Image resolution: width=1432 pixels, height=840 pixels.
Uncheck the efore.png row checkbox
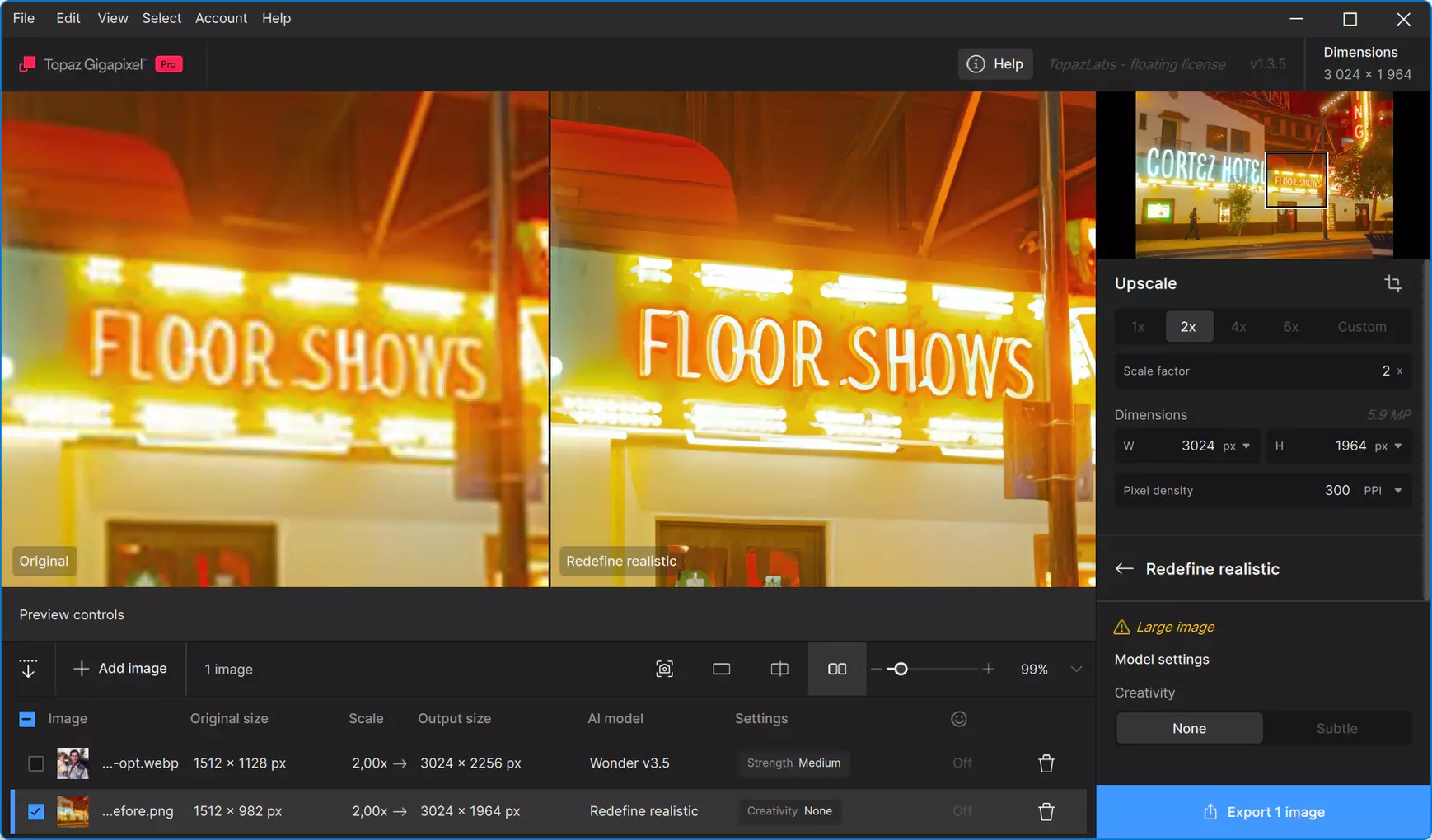pyautogui.click(x=35, y=811)
